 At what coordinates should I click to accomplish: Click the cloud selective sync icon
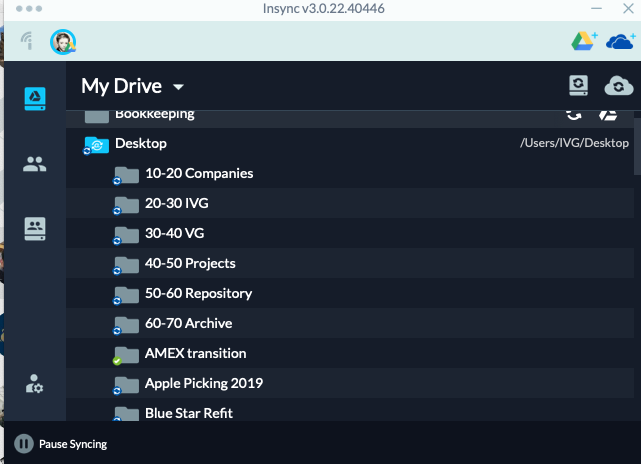click(619, 85)
